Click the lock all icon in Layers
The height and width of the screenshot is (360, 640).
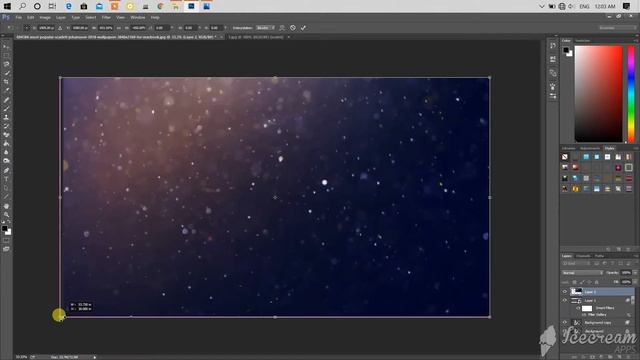tap(597, 282)
